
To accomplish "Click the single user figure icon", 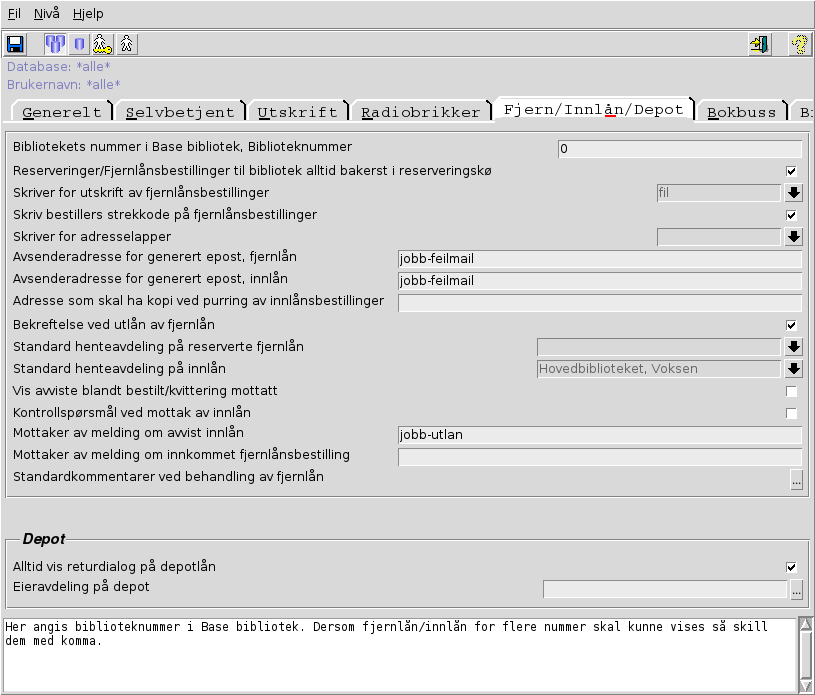I will (x=126, y=44).
